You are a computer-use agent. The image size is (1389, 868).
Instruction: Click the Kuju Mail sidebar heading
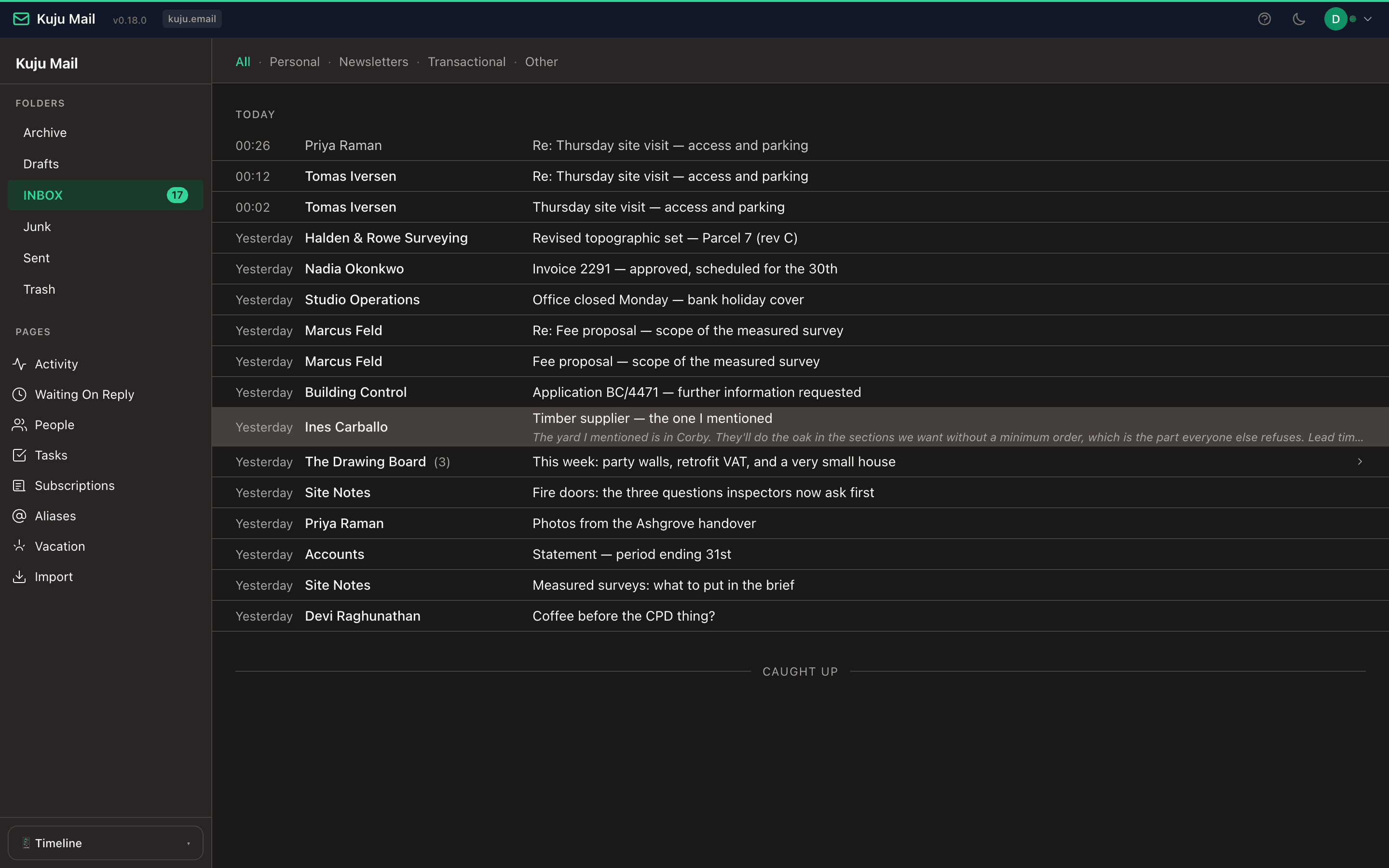coord(46,63)
